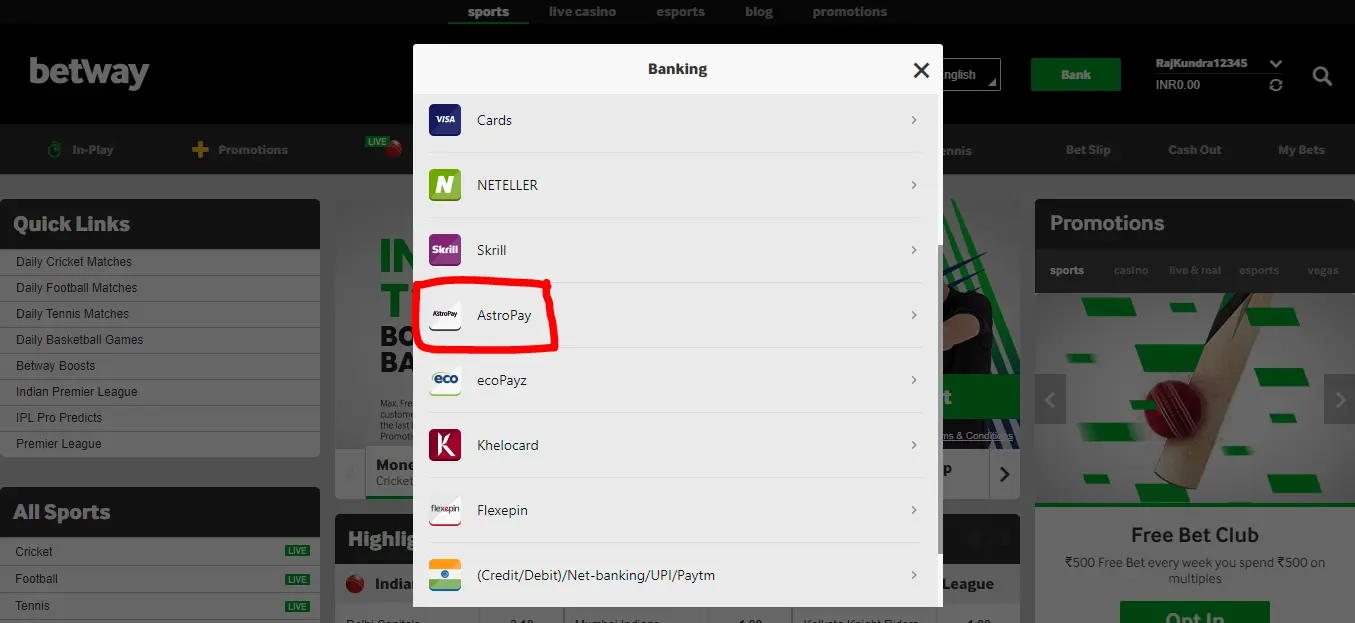The height and width of the screenshot is (623, 1355).
Task: Click the cricket bat promotion image
Action: (x=1195, y=398)
